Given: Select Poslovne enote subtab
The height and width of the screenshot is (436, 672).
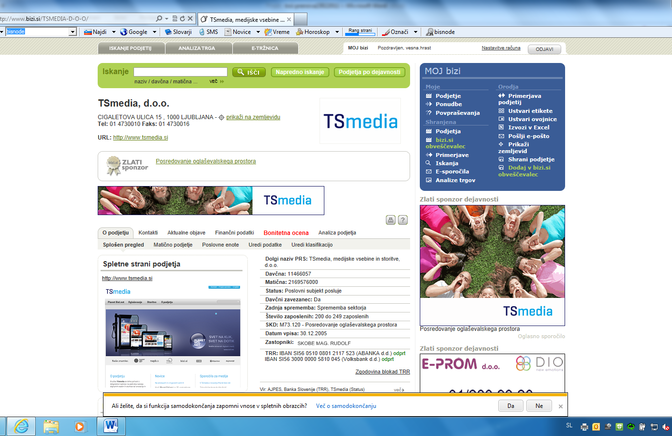Looking at the screenshot, I should 220,245.
